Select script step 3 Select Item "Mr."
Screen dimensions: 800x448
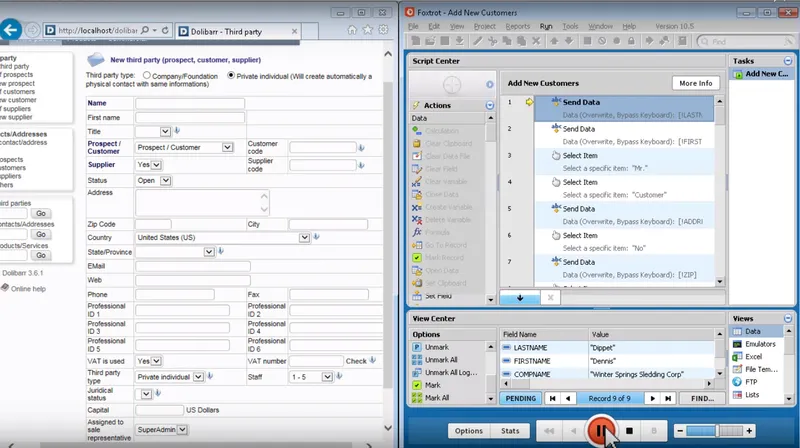click(624, 162)
